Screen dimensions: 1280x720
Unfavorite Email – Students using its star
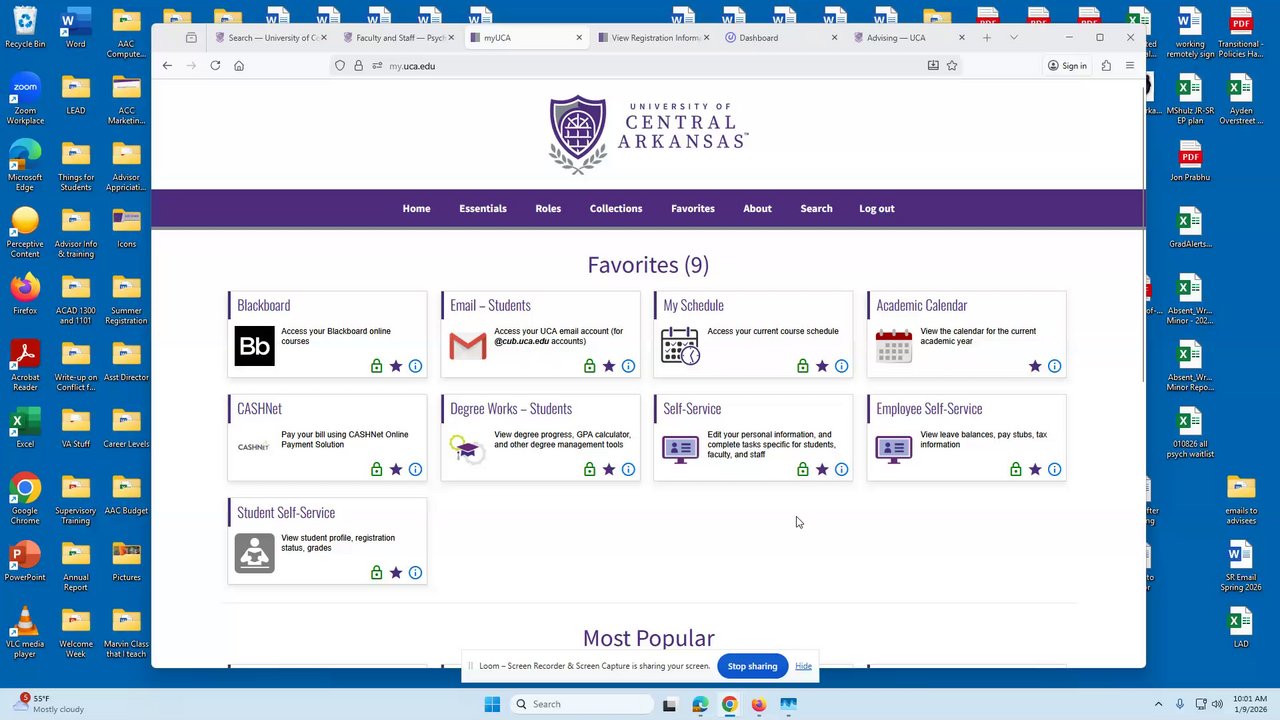pos(609,366)
